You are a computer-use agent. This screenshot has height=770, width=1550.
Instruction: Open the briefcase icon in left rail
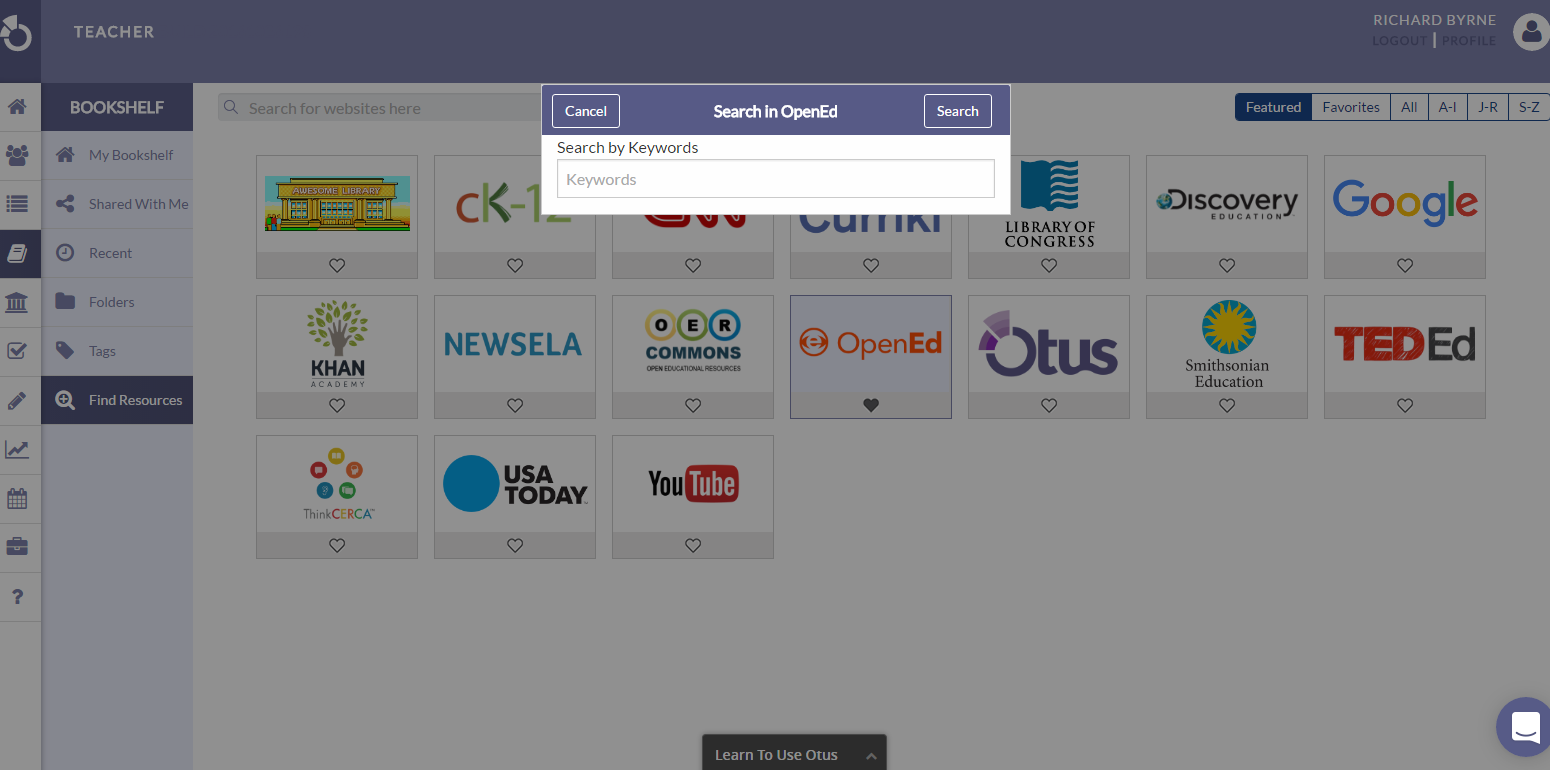[17, 547]
